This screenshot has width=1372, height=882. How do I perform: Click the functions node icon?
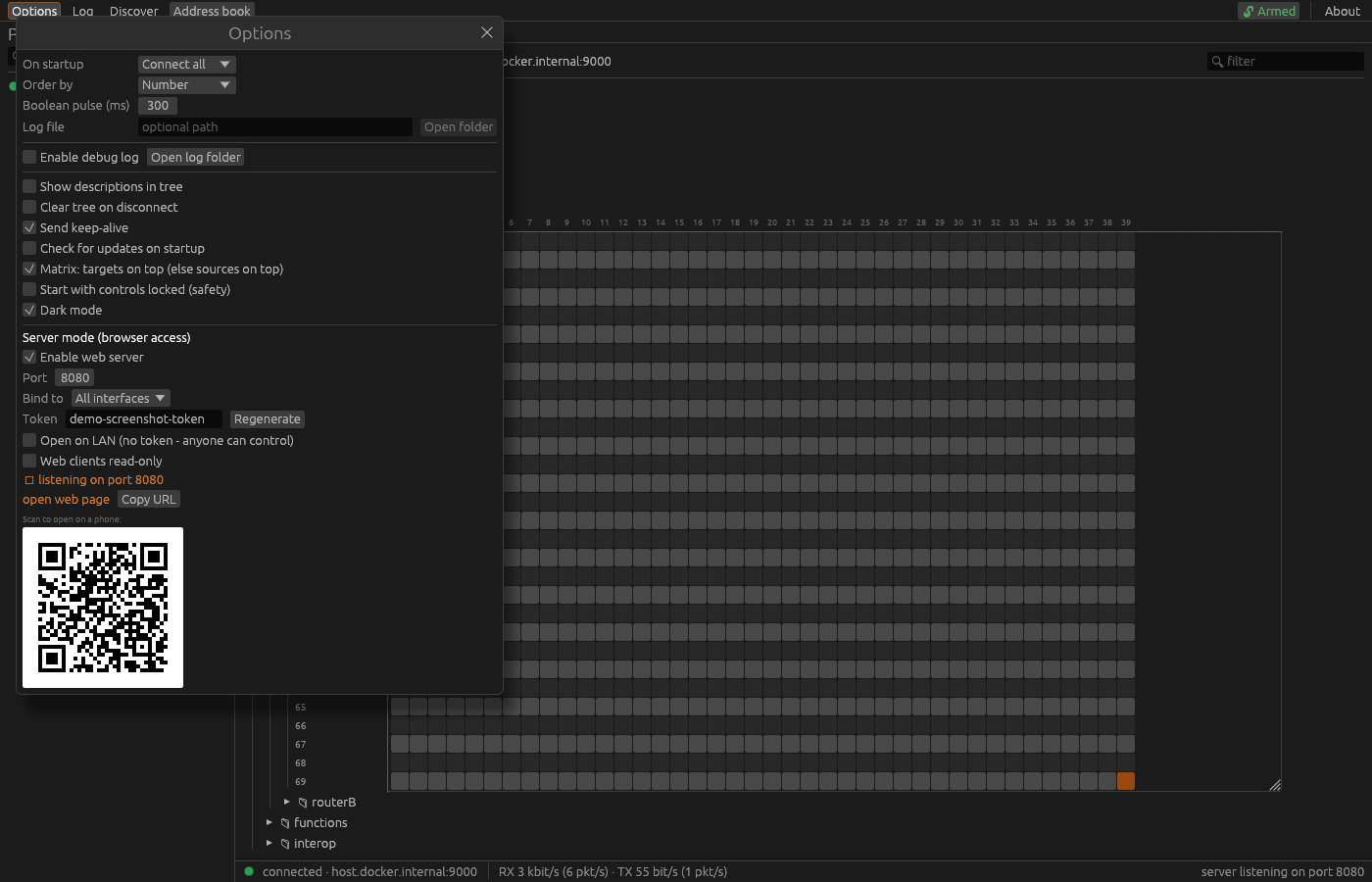click(x=285, y=823)
